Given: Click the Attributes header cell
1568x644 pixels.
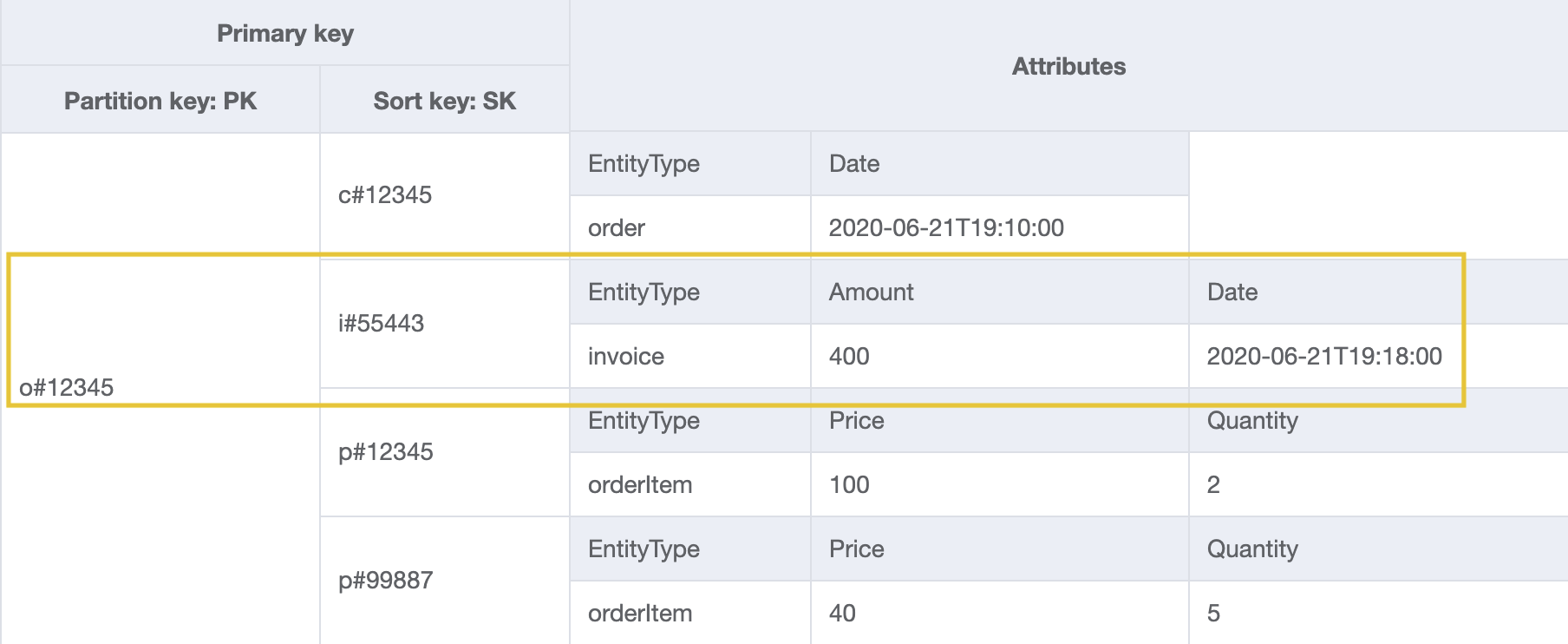Looking at the screenshot, I should (1068, 66).
